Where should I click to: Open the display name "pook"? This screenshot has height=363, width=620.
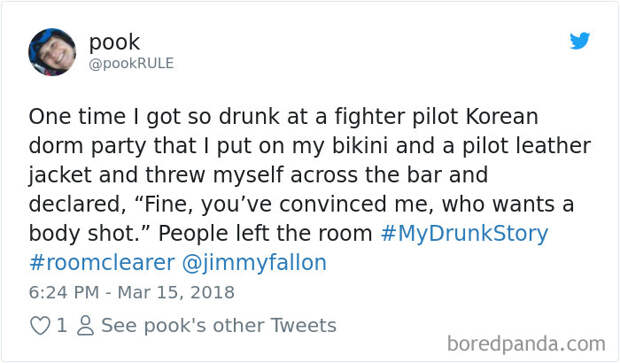pyautogui.click(x=114, y=42)
